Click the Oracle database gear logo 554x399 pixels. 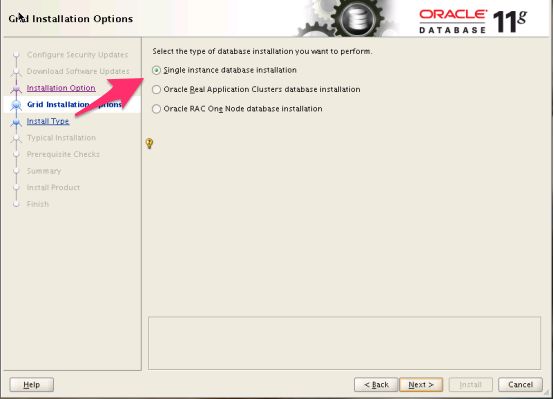click(350, 18)
